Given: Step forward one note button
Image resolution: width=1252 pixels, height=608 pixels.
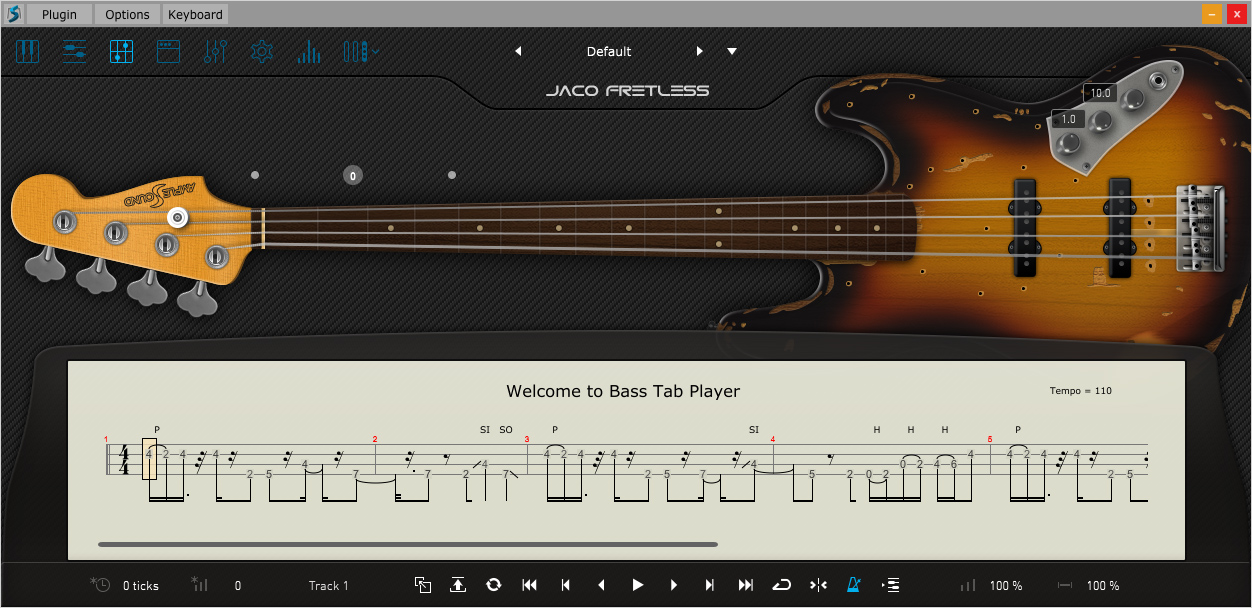Looking at the screenshot, I should (674, 585).
